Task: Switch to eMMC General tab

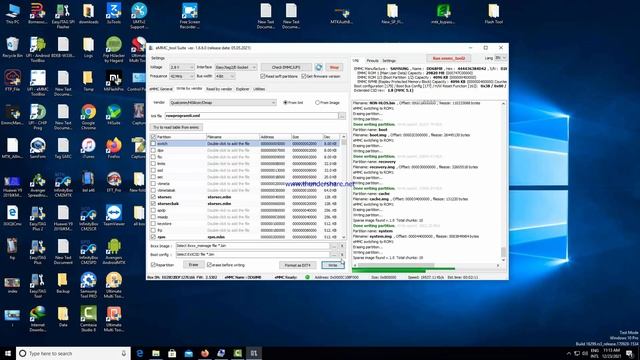Action: (x=161, y=89)
